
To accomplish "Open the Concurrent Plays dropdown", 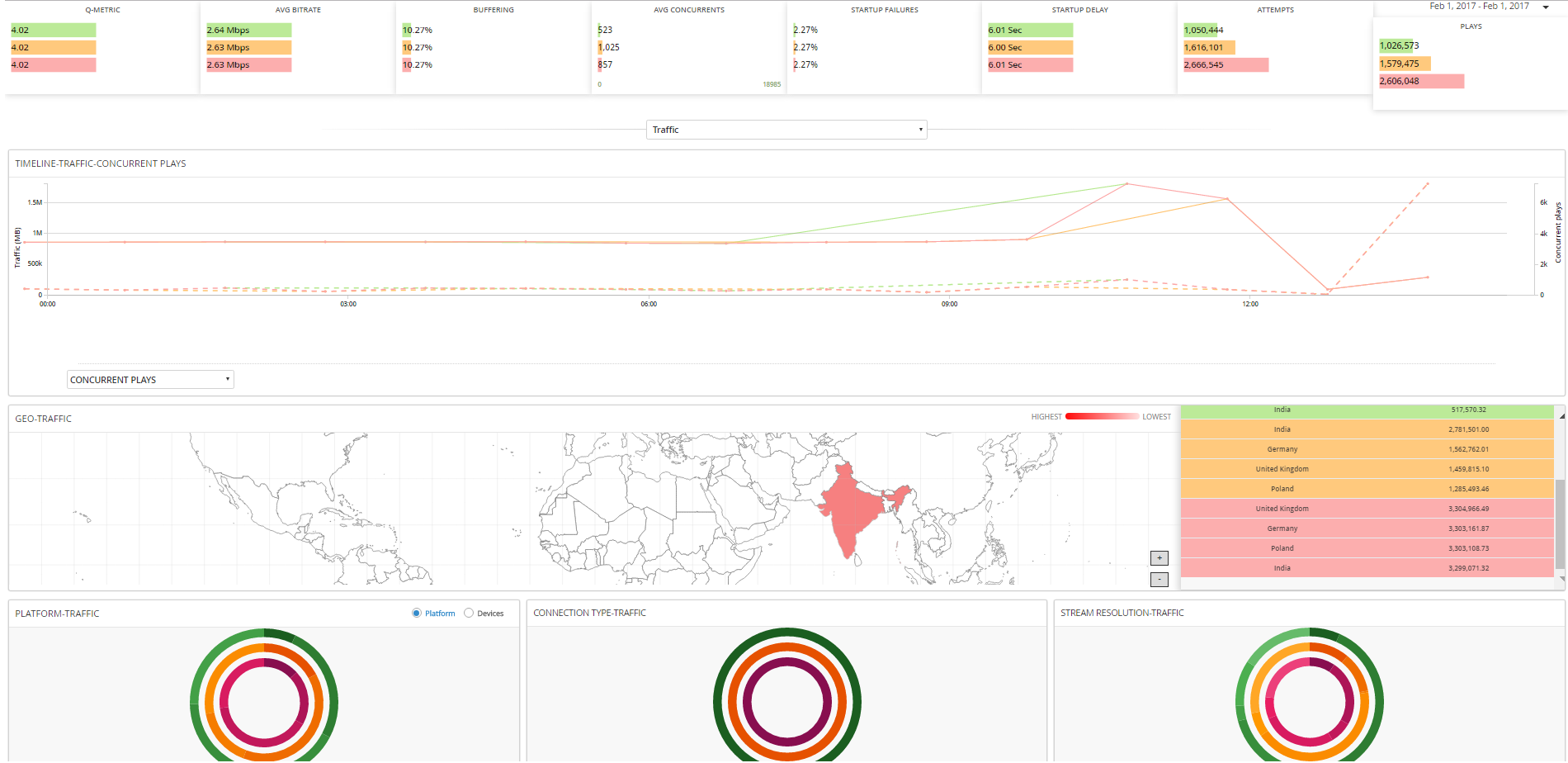I will coord(150,380).
